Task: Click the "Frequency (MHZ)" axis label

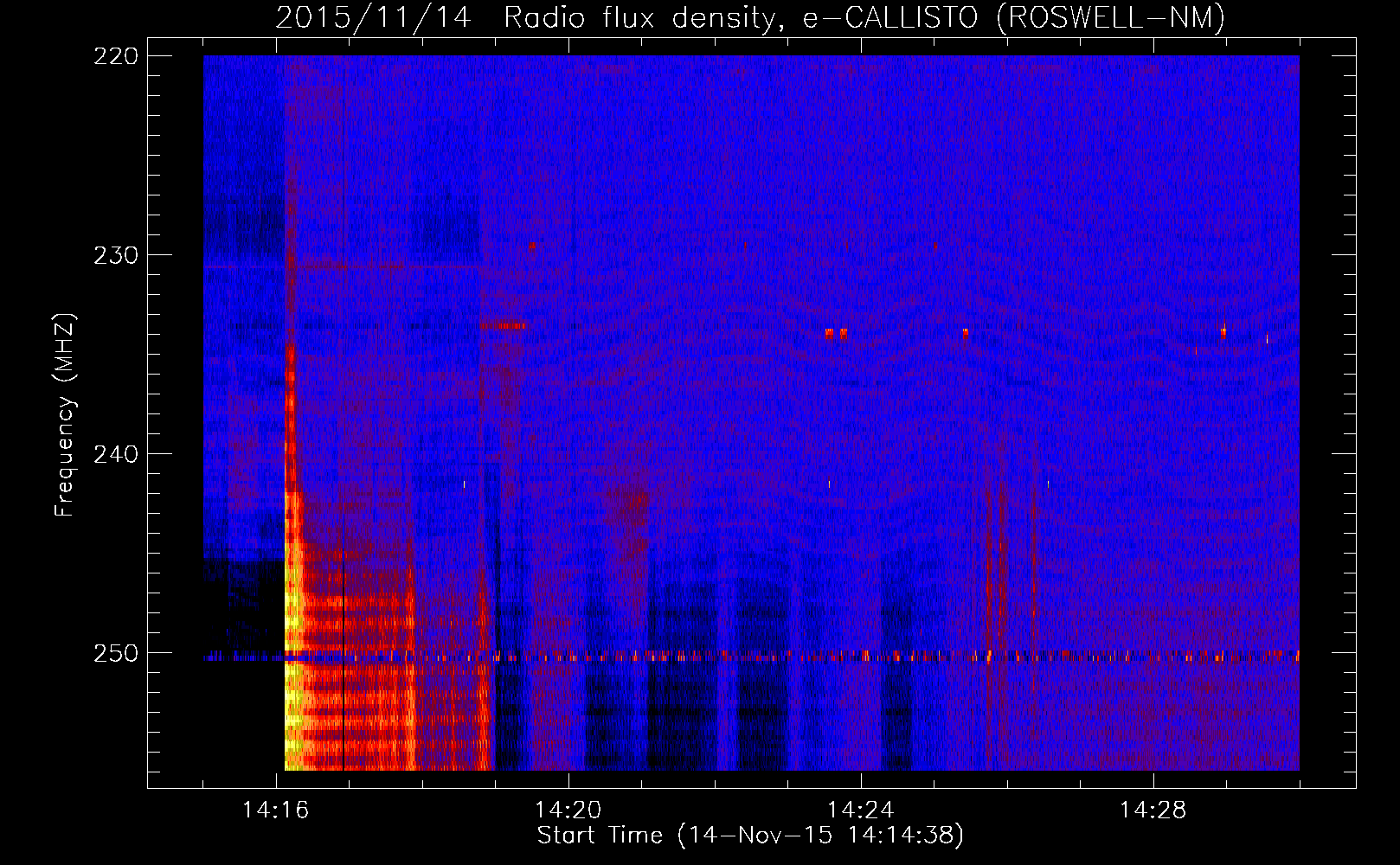Action: click(x=66, y=414)
